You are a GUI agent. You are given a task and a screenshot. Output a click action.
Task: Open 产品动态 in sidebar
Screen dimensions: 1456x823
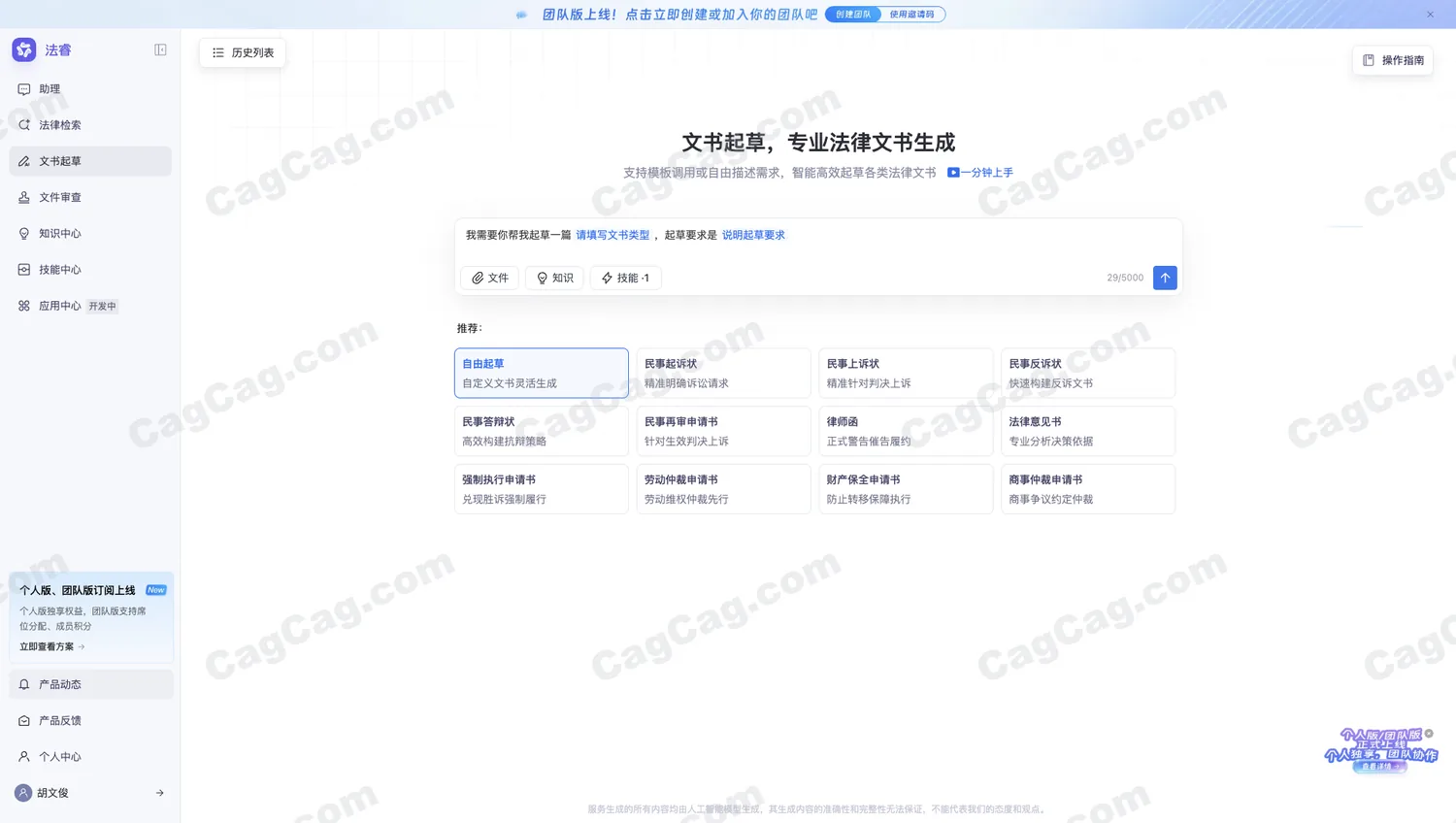[91, 684]
